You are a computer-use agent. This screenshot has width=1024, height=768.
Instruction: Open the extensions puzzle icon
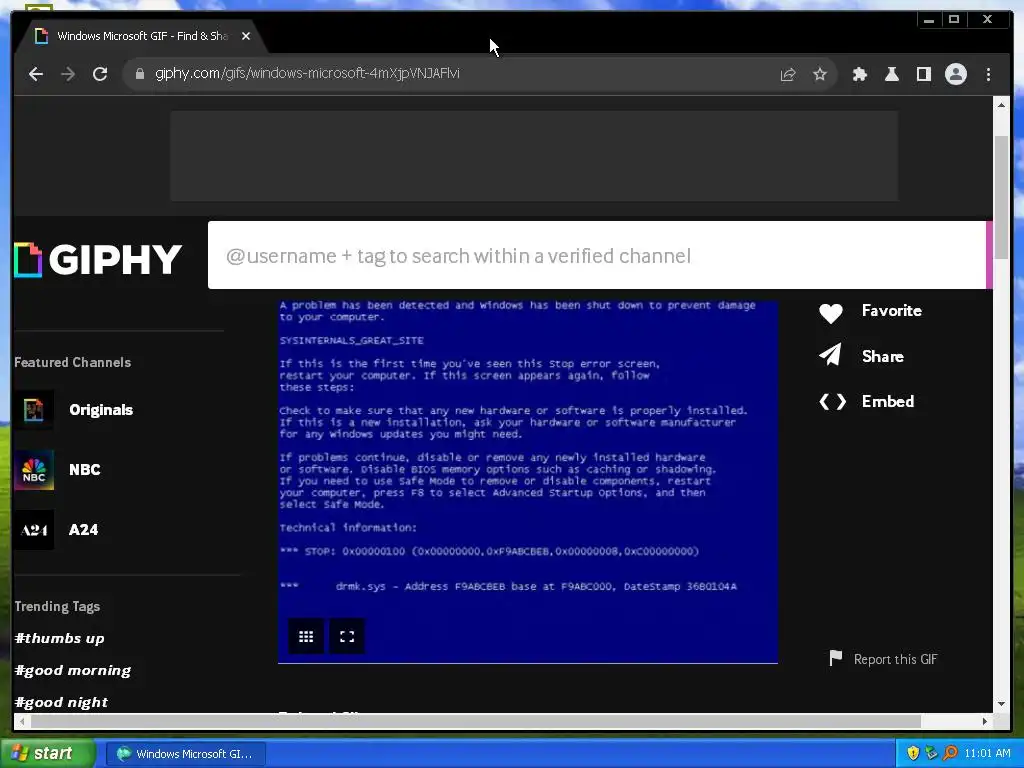pyautogui.click(x=859, y=74)
